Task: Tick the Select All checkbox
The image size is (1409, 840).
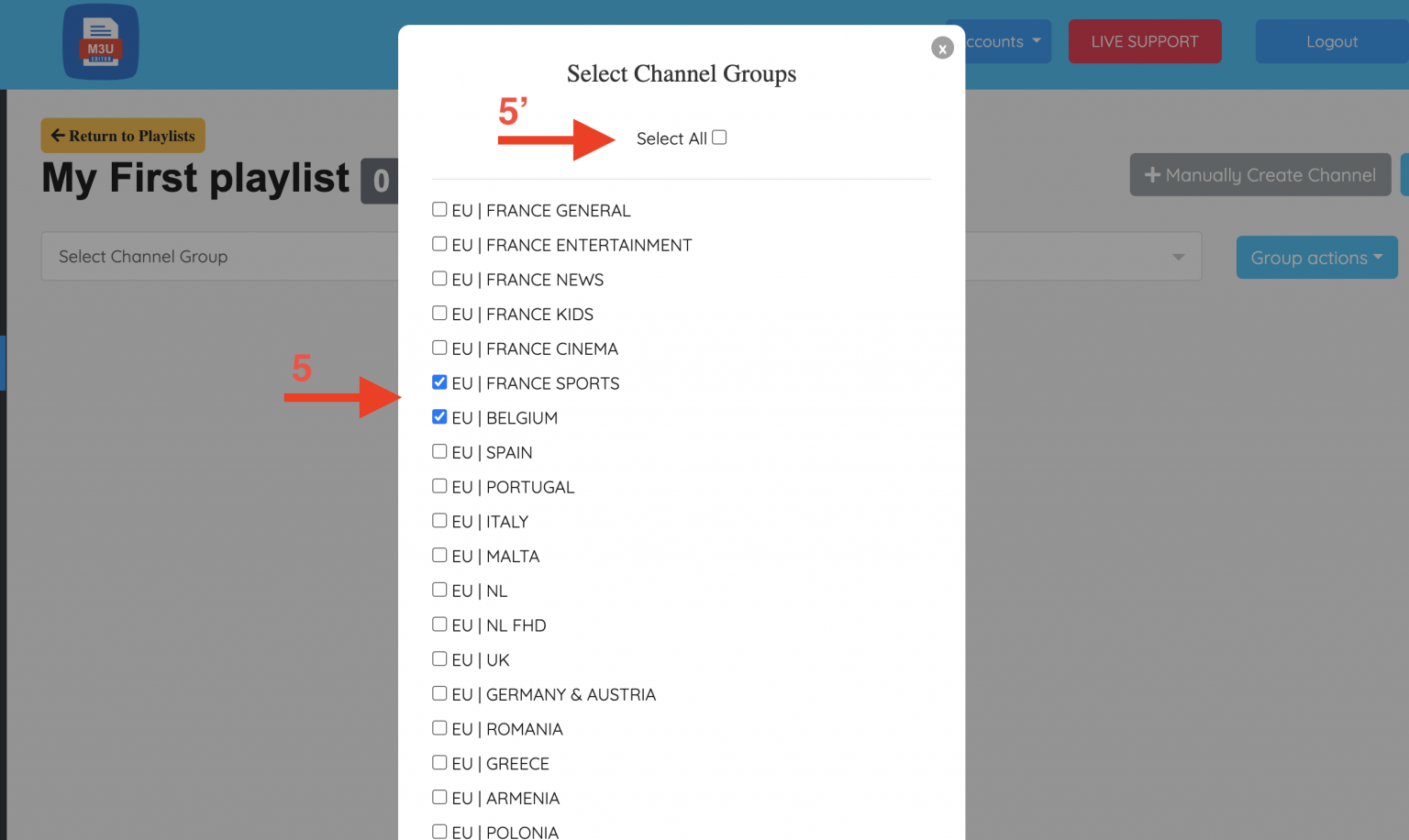Action: (x=719, y=138)
